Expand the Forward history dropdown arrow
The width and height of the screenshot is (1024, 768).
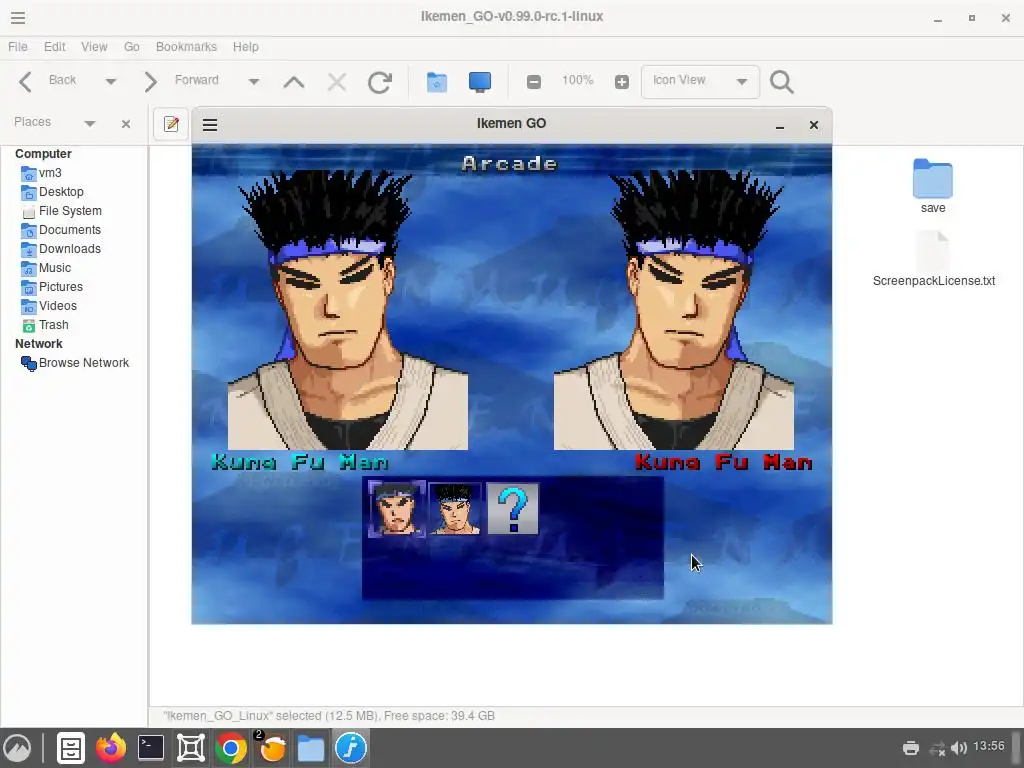254,82
